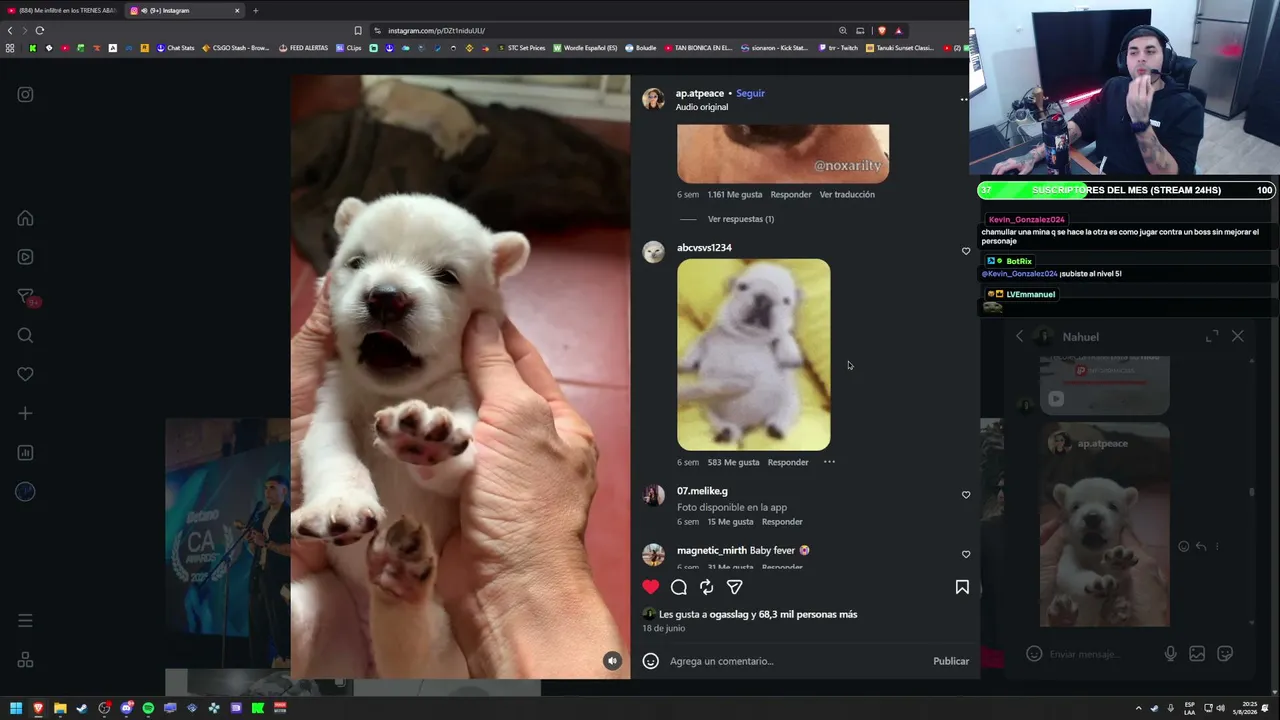Open emoji picker beside comment field
The width and height of the screenshot is (1280, 720).
(651, 661)
